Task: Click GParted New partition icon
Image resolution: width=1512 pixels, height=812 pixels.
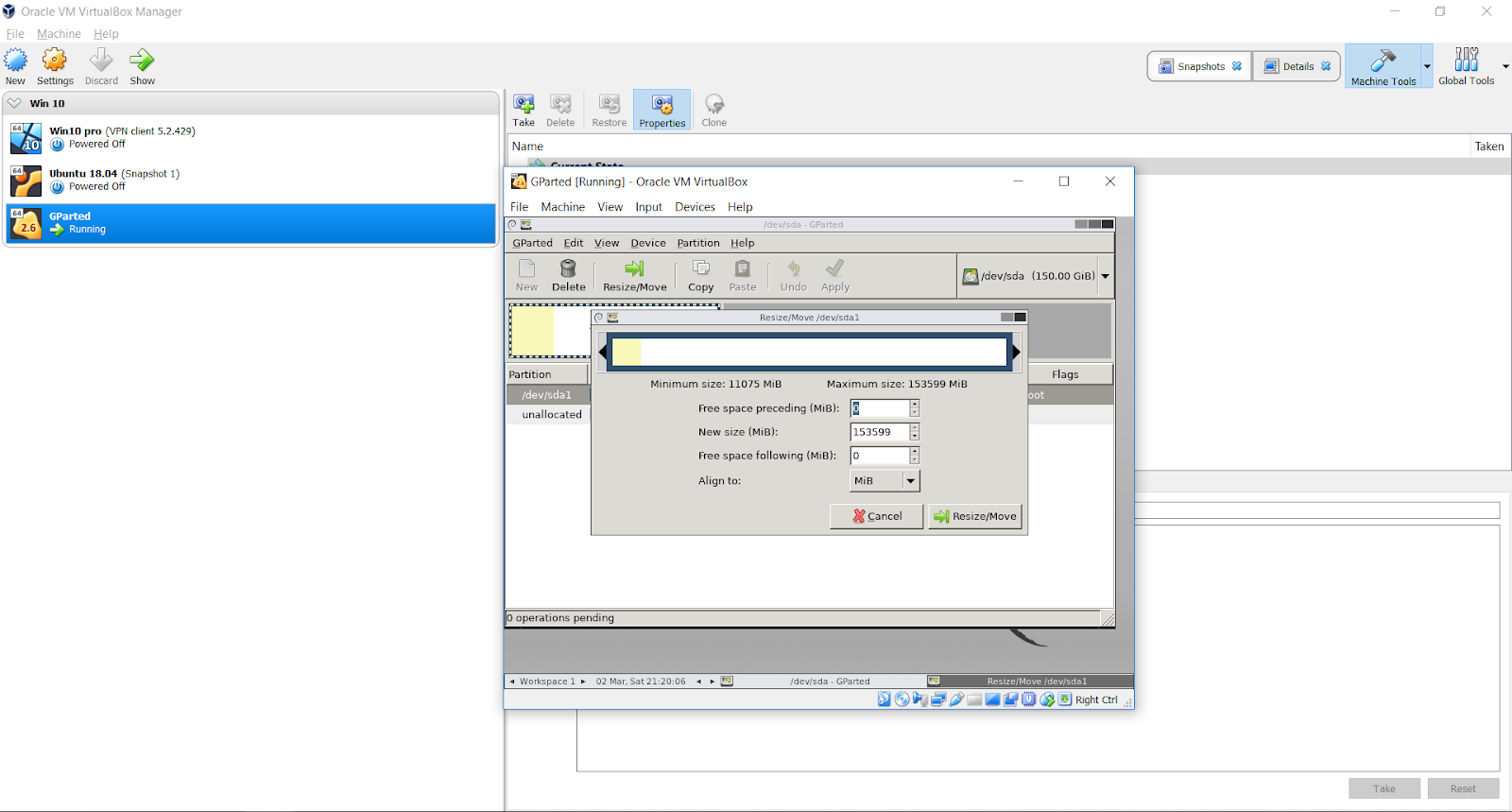Action: (526, 268)
